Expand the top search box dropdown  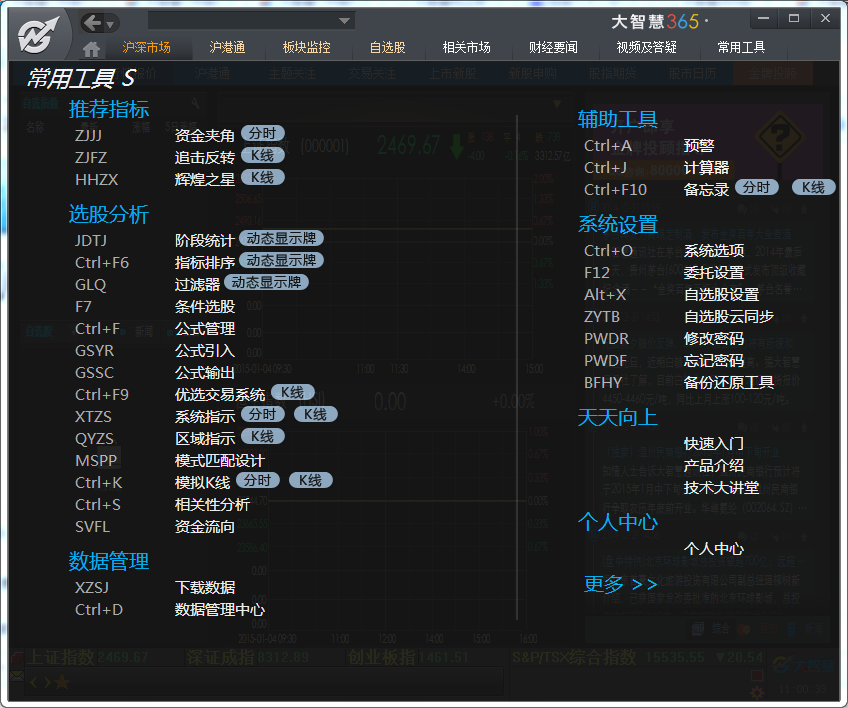click(x=345, y=20)
